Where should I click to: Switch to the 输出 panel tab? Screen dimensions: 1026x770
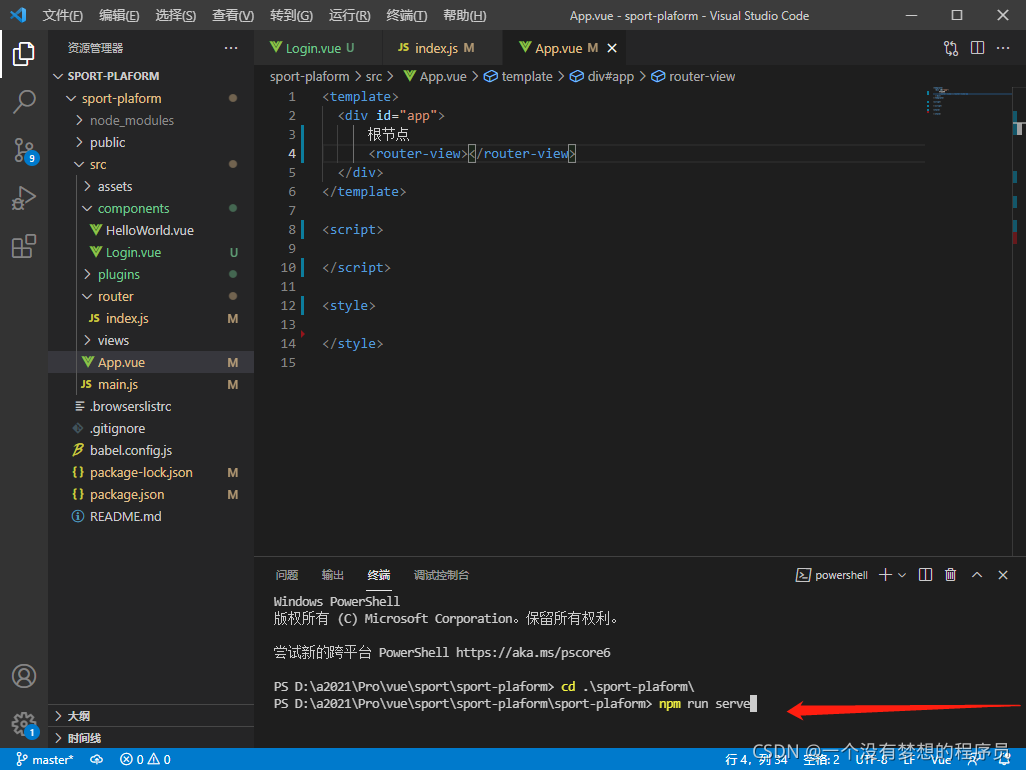click(x=332, y=574)
